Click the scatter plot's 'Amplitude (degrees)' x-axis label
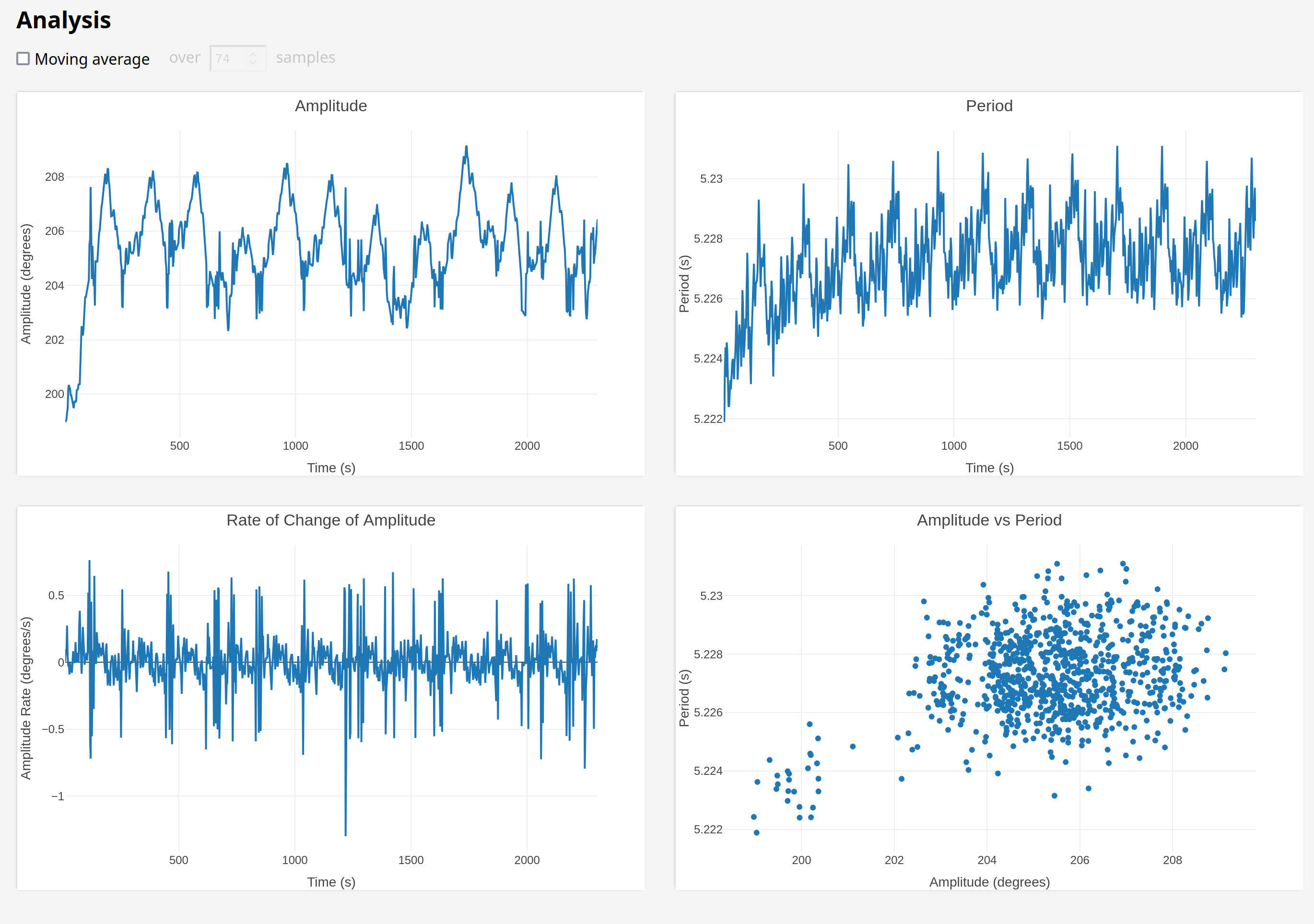Screen dimensions: 1314x924 pyautogui.click(x=989, y=882)
